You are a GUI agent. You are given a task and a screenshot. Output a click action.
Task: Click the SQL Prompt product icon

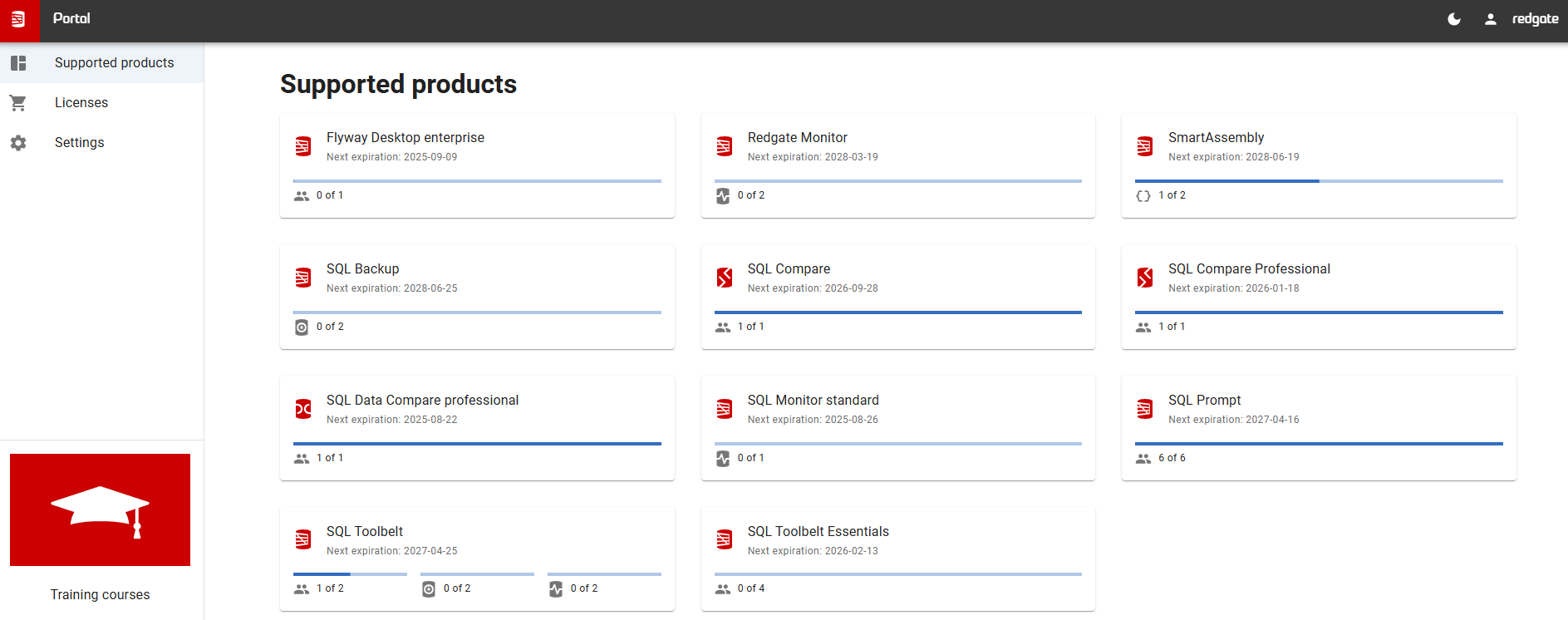point(1145,409)
